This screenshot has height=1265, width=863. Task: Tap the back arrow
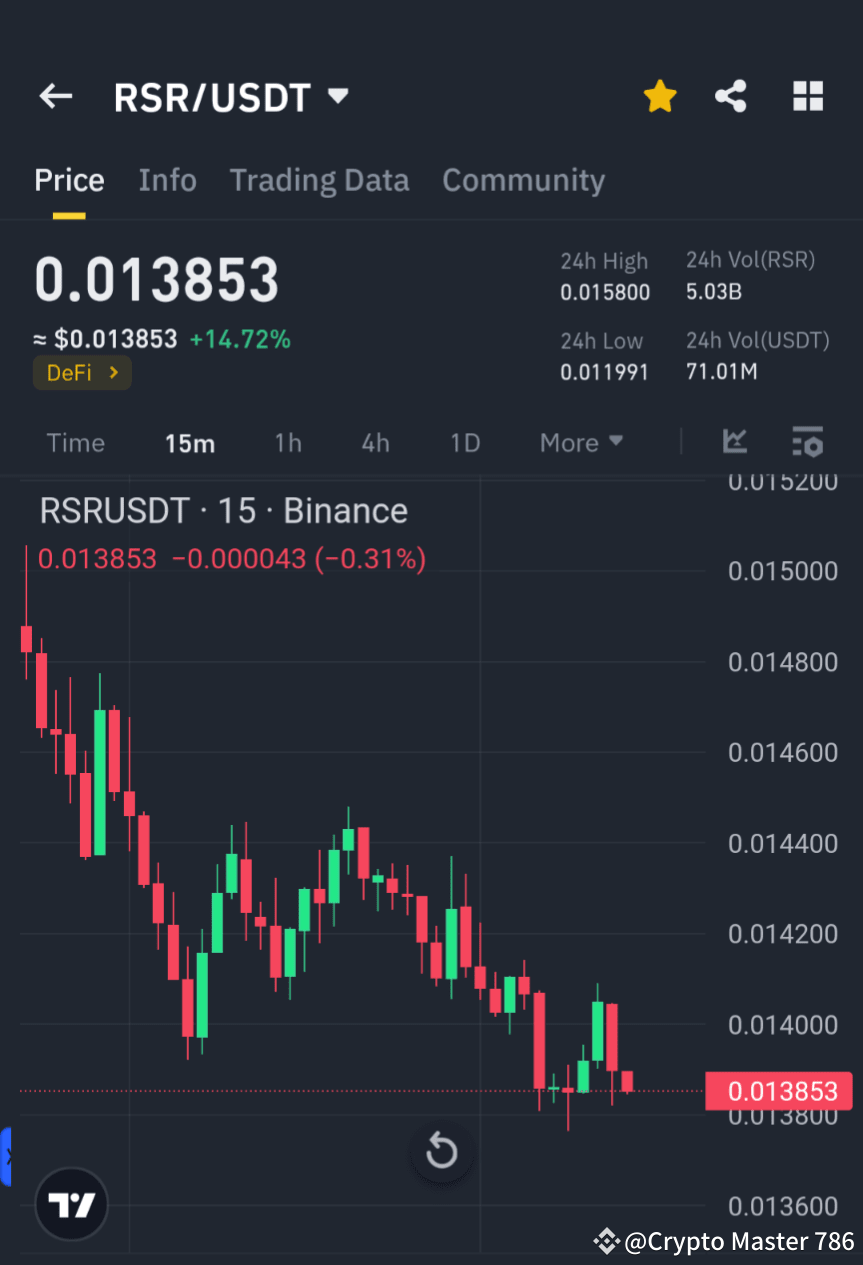[x=55, y=96]
